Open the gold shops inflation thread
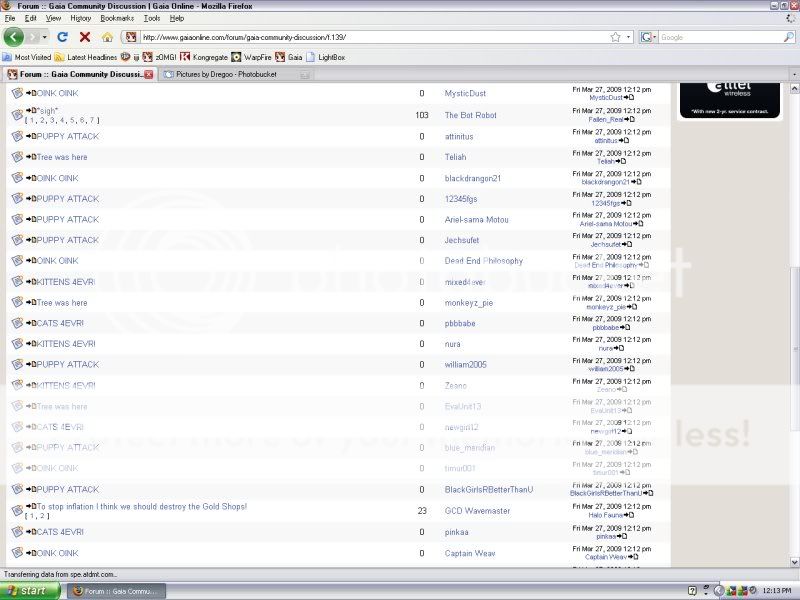 (x=142, y=507)
